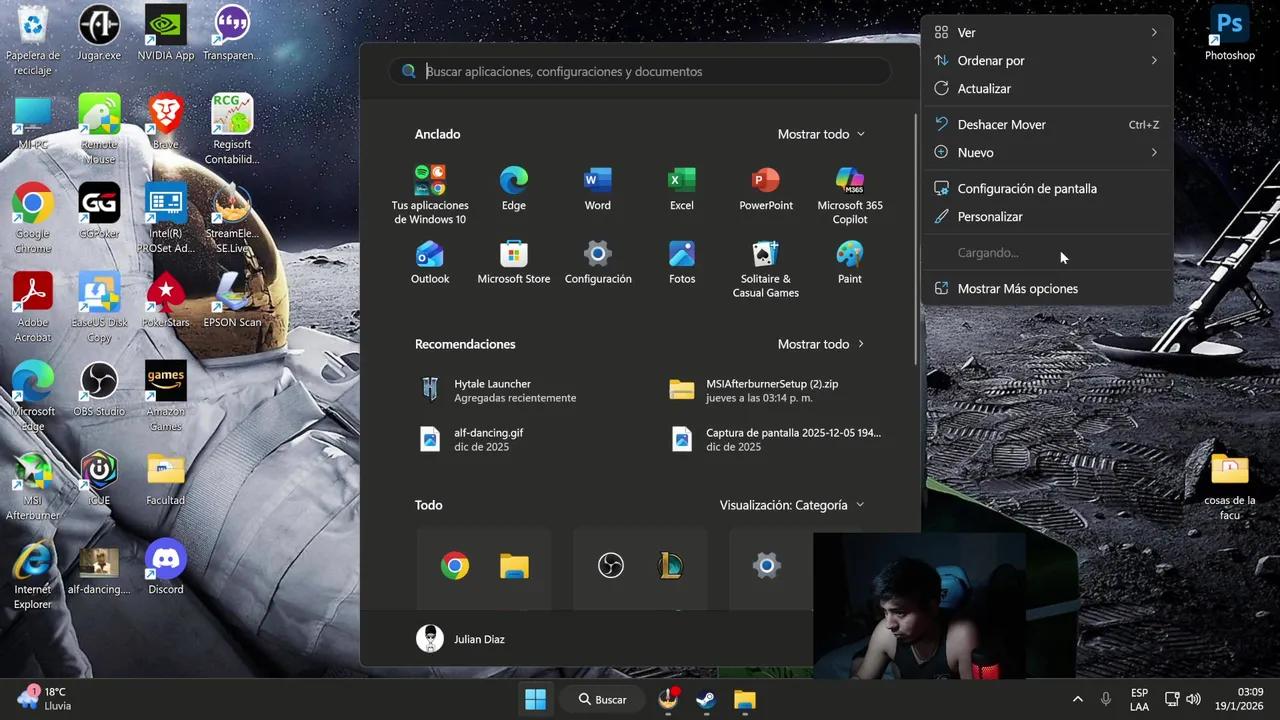Image resolution: width=1280 pixels, height=720 pixels.
Task: Expand Nuevo submenu in context menu
Action: click(x=1046, y=152)
